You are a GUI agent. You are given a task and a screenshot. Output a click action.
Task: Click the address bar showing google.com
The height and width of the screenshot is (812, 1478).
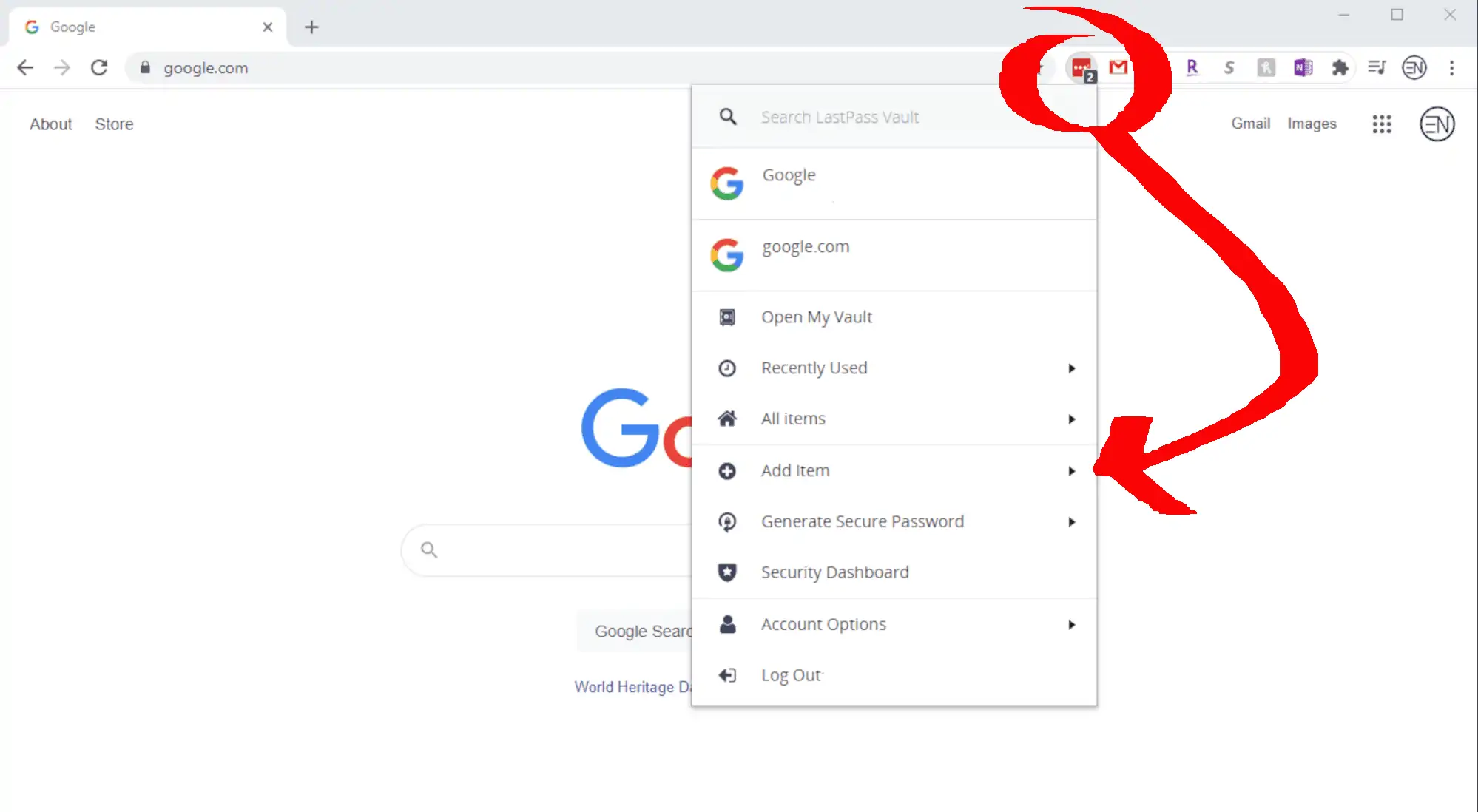(206, 68)
